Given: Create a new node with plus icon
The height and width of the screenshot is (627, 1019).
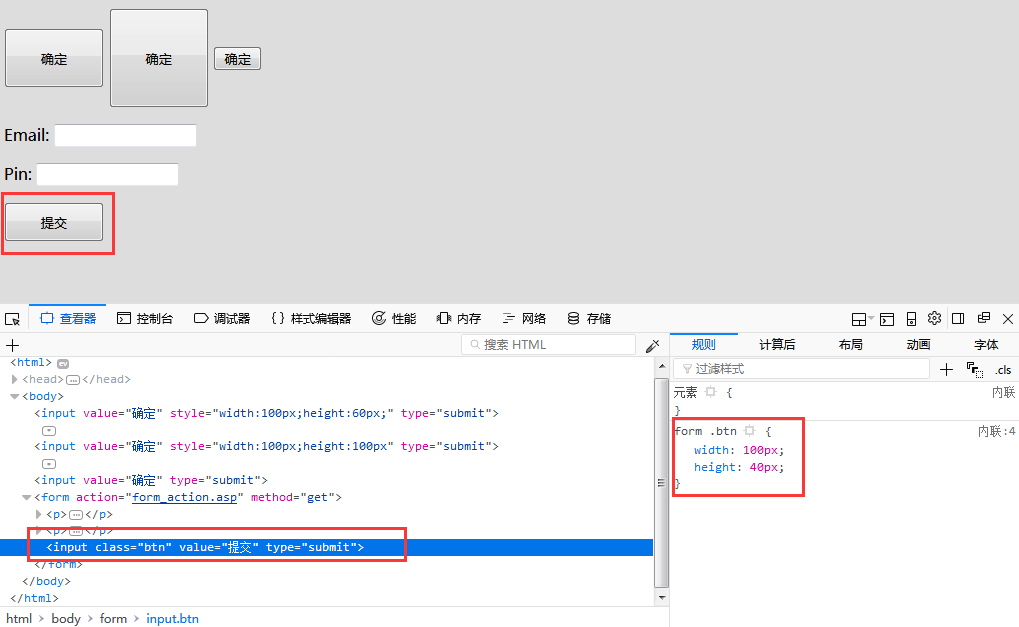Looking at the screenshot, I should coord(12,345).
